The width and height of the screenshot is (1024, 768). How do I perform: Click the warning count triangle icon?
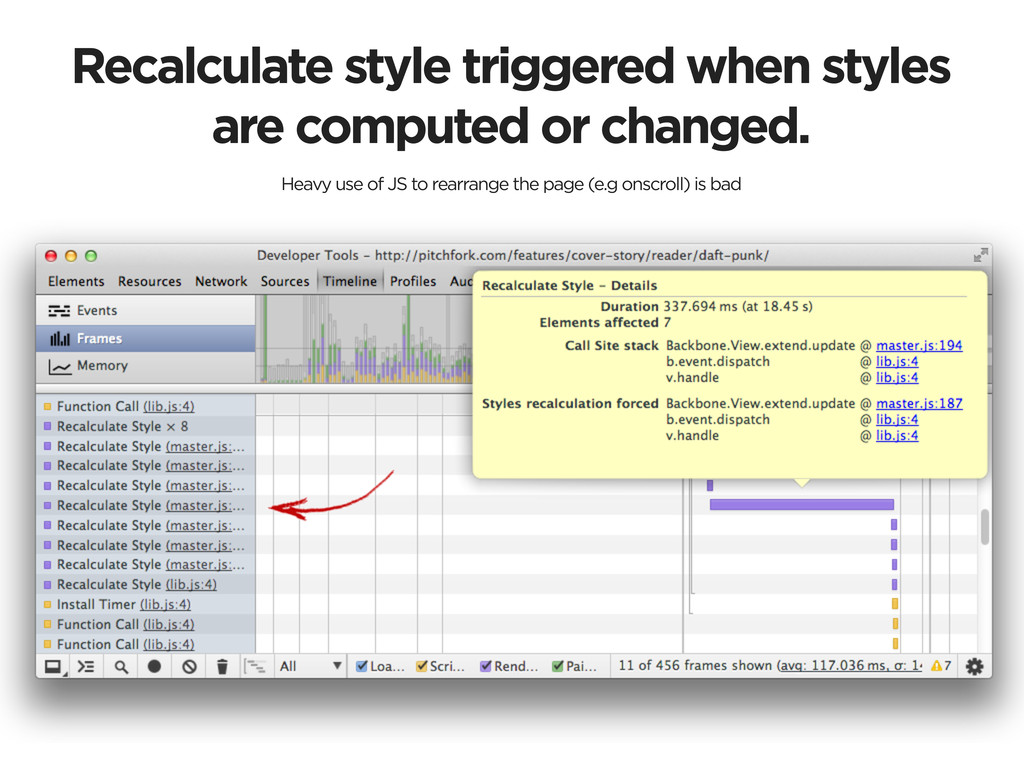tap(936, 666)
